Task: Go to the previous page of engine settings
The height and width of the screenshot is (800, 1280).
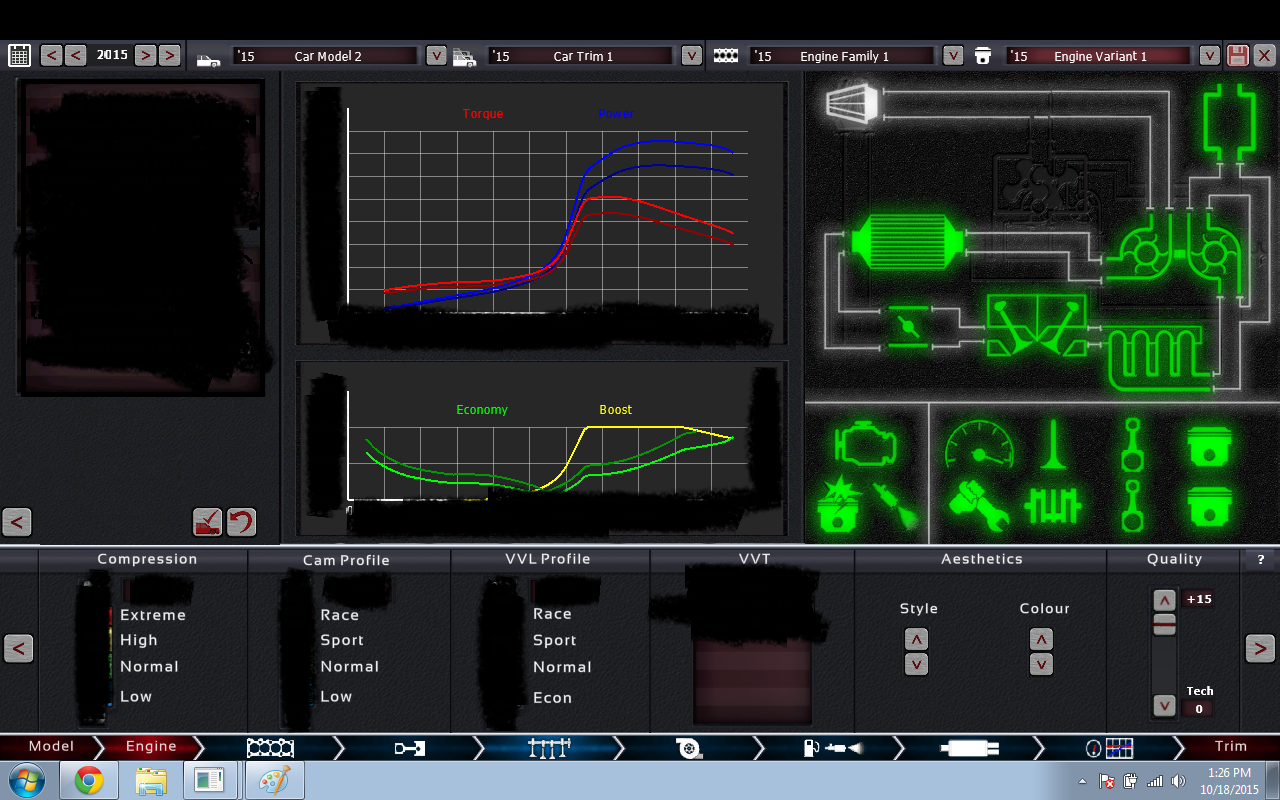Action: click(18, 648)
